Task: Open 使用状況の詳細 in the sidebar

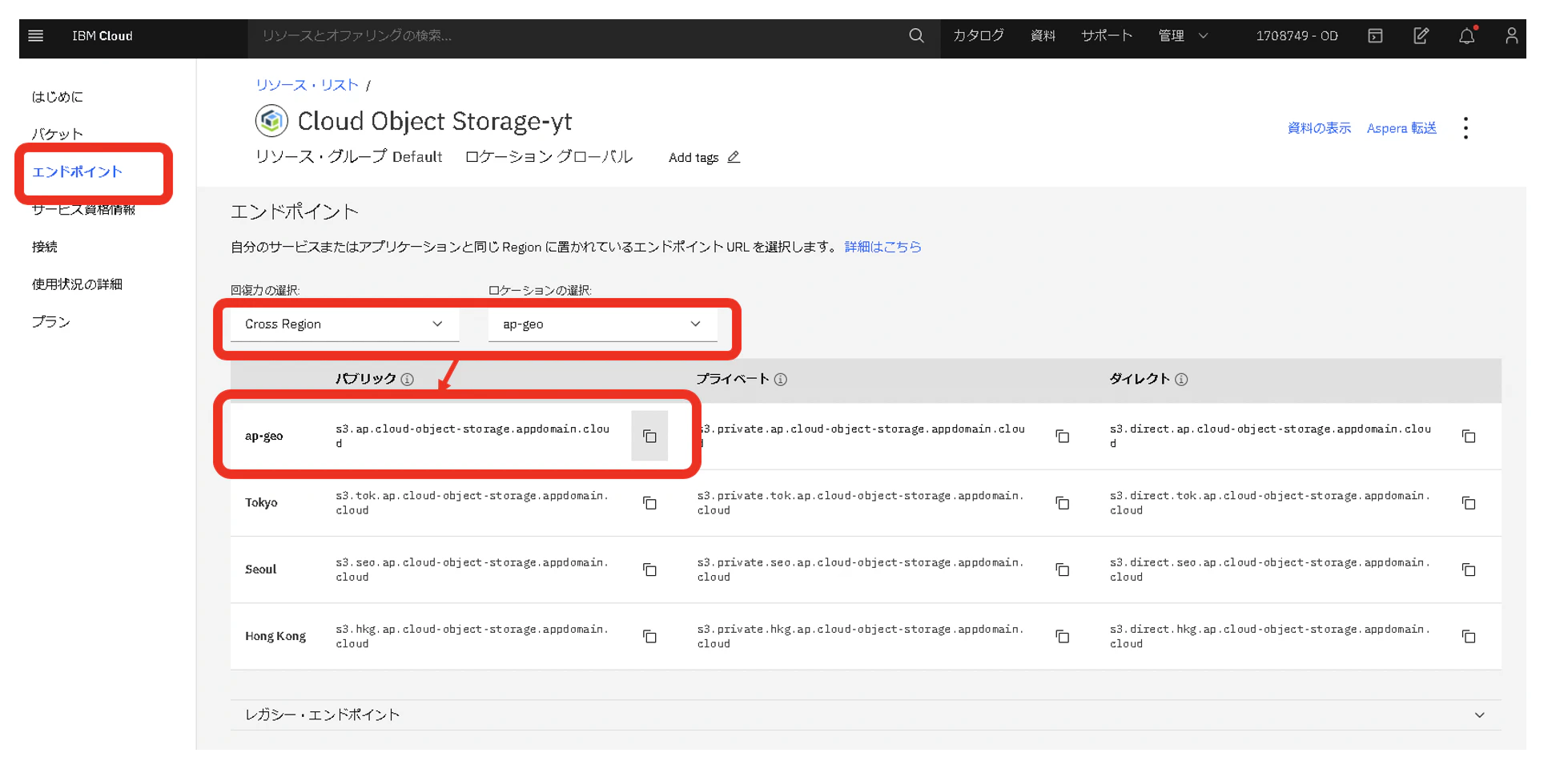Action: coord(78,284)
